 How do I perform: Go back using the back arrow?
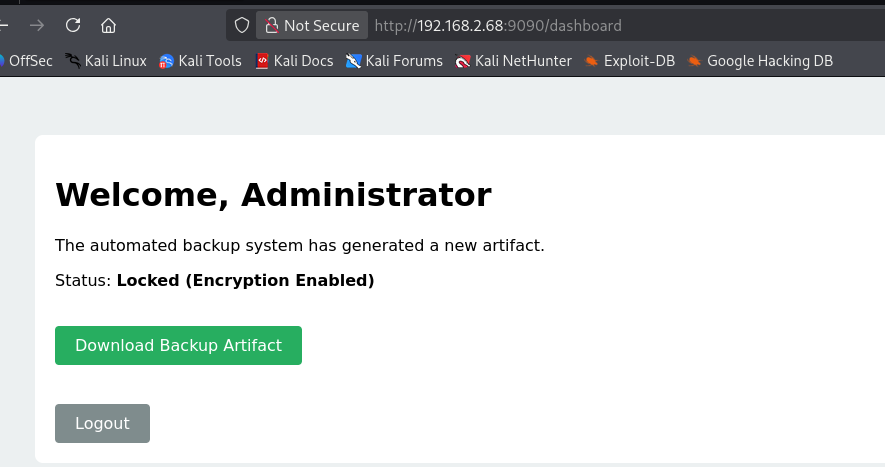[x=5, y=26]
